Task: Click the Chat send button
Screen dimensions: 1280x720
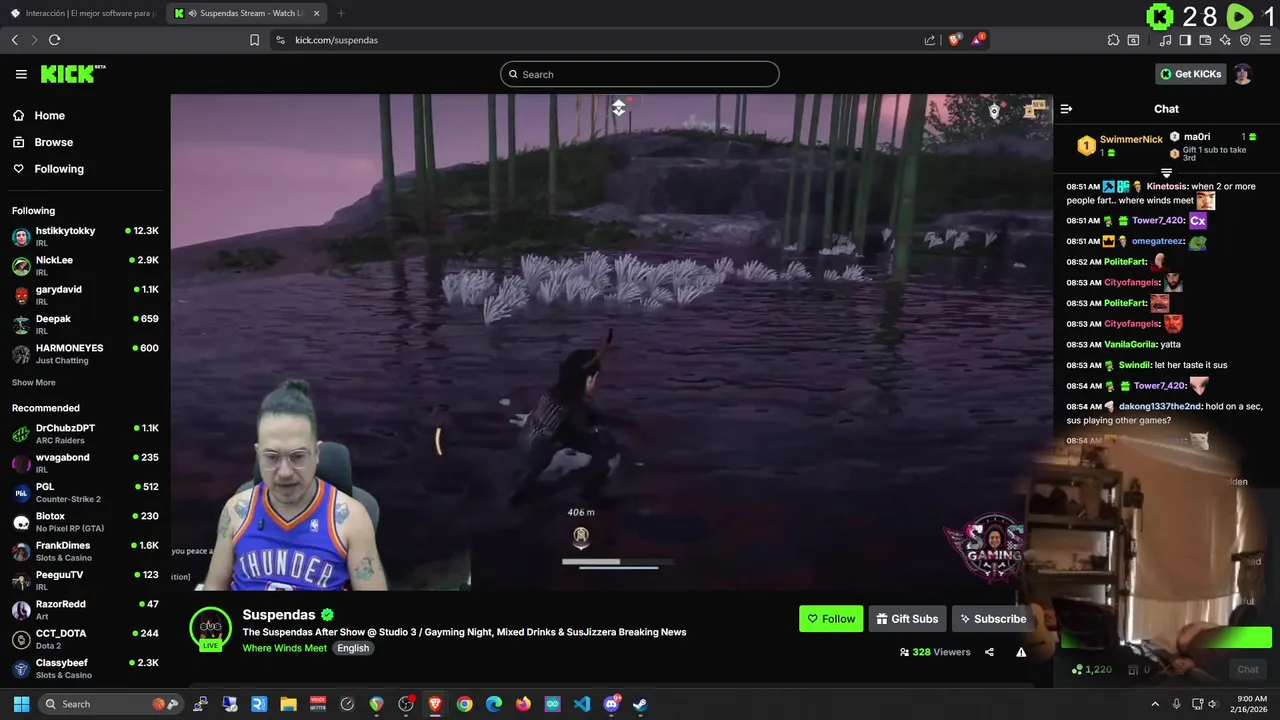Action: click(x=1247, y=670)
